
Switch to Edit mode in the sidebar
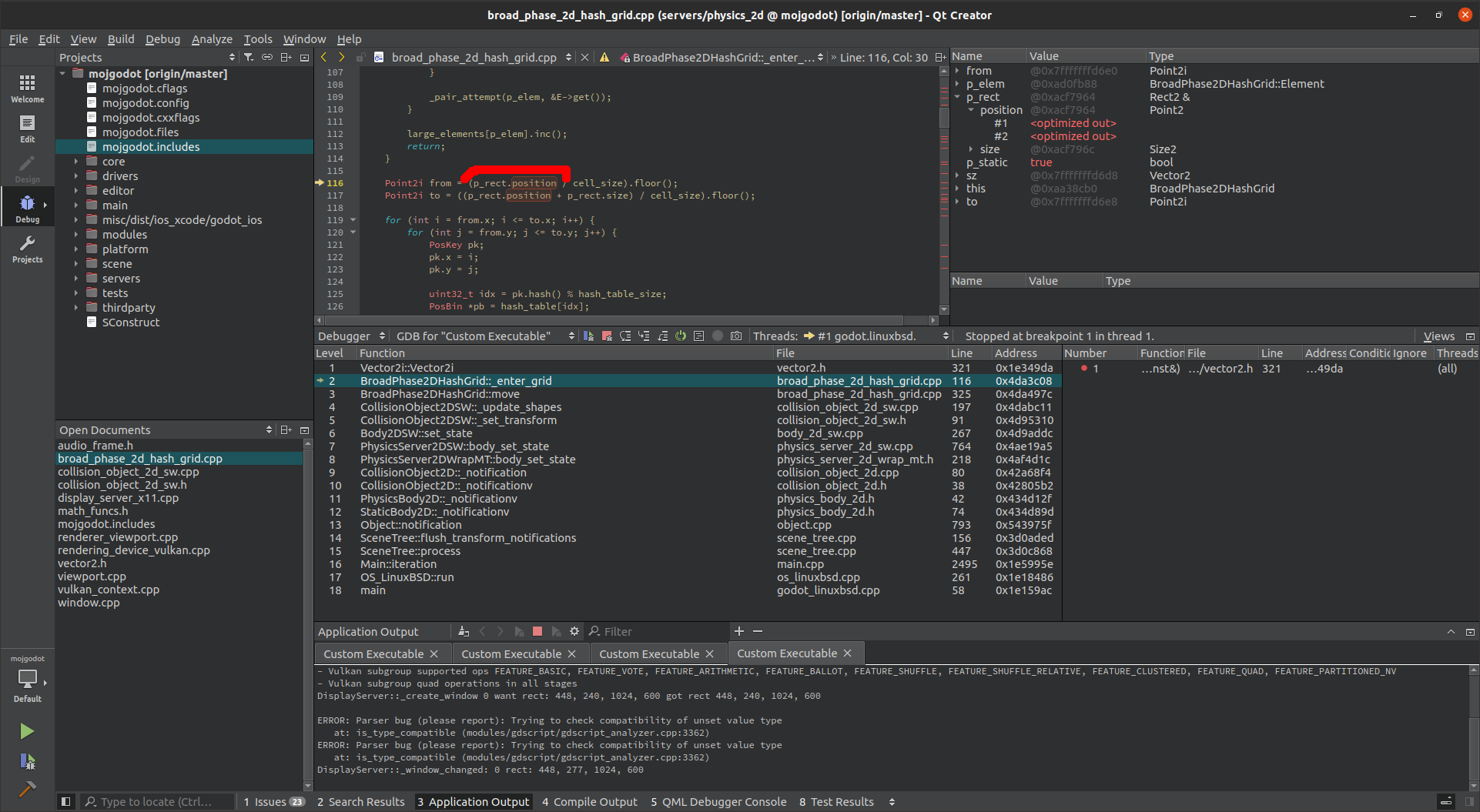pyautogui.click(x=28, y=127)
